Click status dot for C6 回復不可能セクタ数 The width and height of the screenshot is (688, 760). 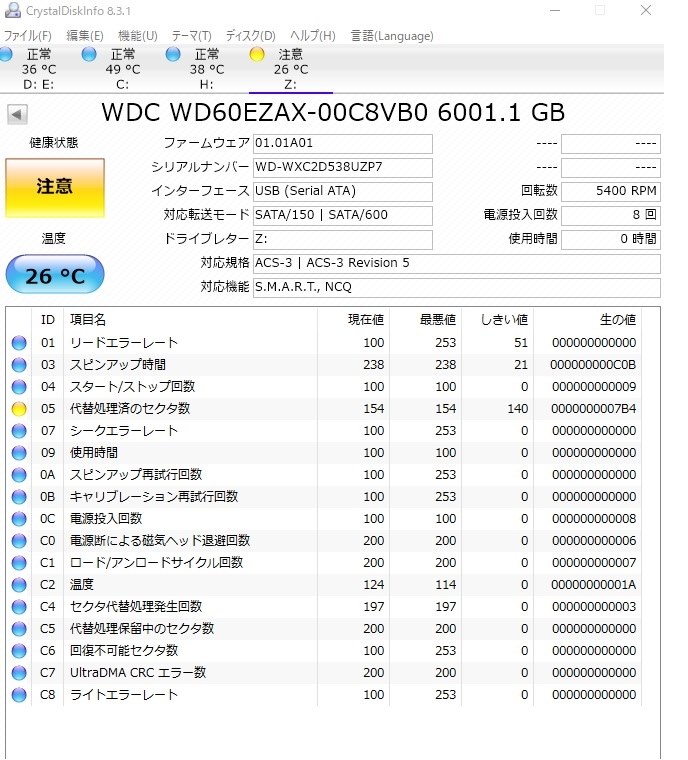pos(19,650)
